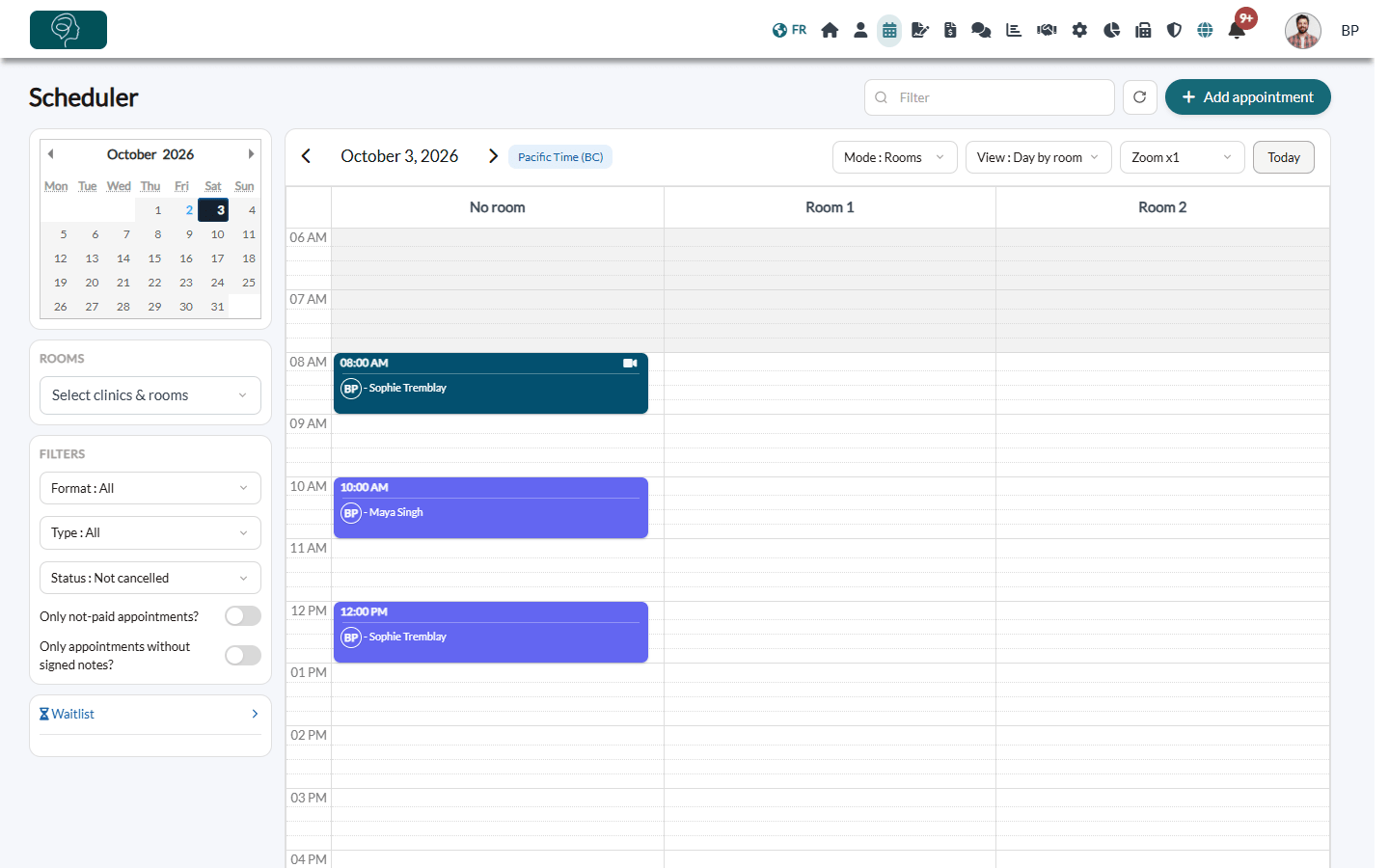
Task: Toggle appointments without signed notes switch
Action: (x=243, y=656)
